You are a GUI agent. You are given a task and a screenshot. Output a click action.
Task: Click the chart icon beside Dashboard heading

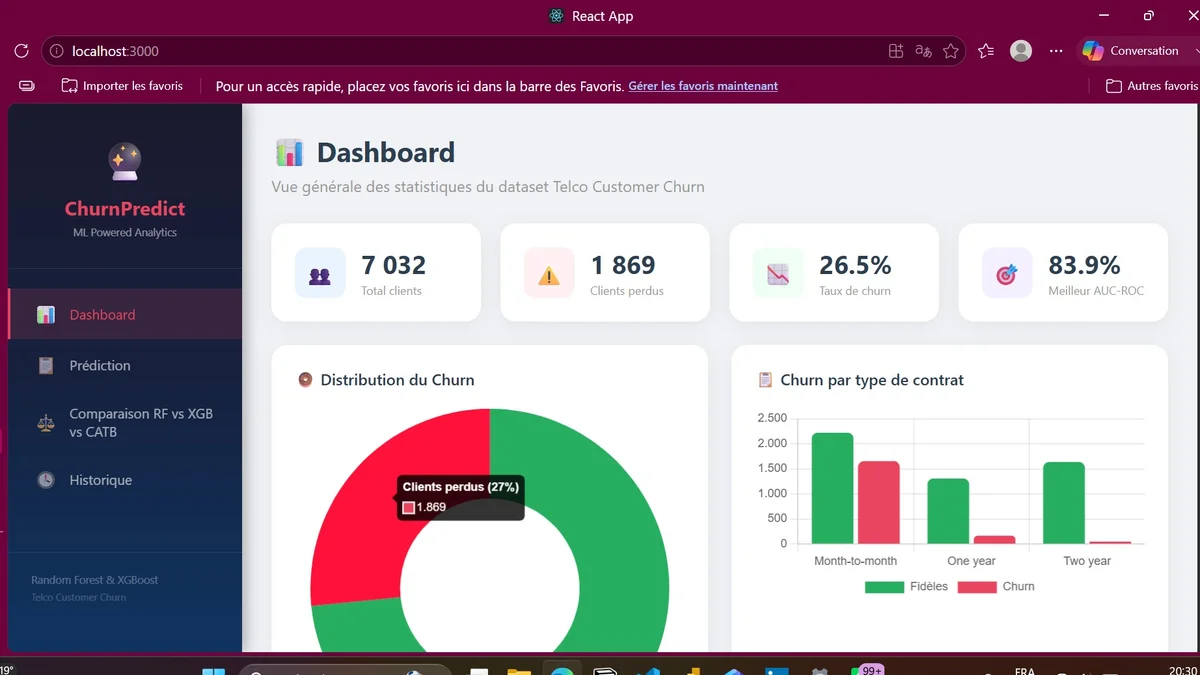[289, 153]
